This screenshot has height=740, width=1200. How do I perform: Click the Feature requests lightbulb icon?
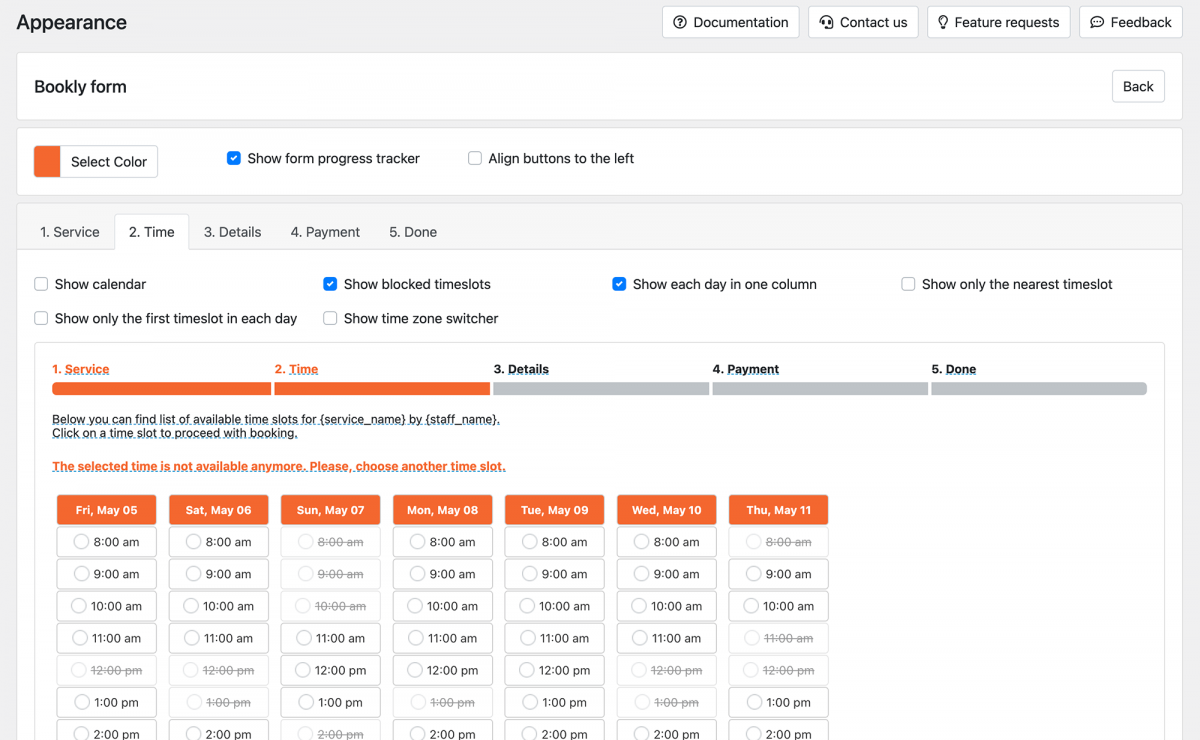point(941,22)
